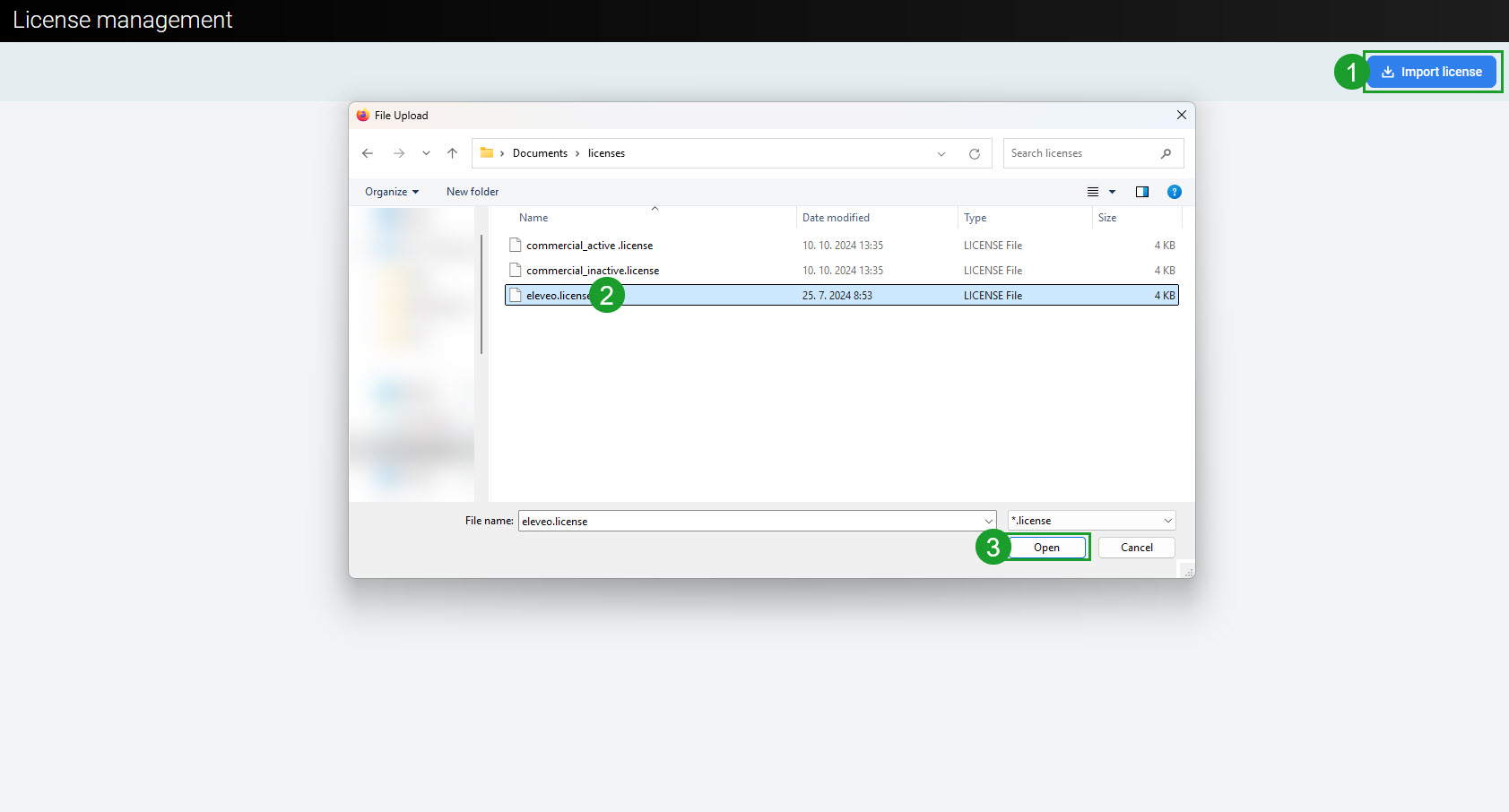The image size is (1509, 812).
Task: Open the *.license file type filter
Action: (1091, 521)
